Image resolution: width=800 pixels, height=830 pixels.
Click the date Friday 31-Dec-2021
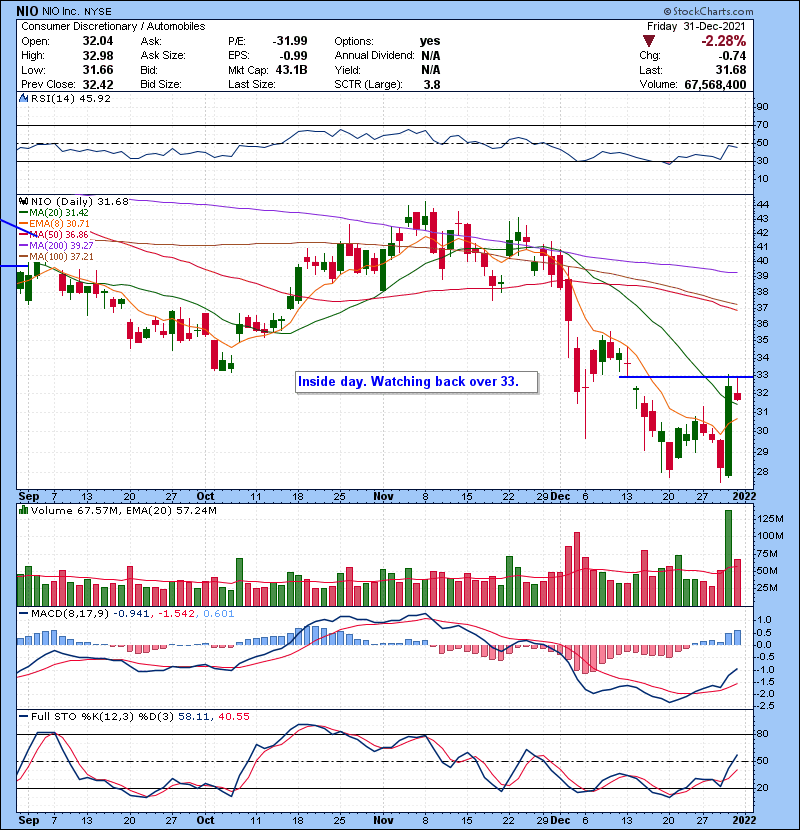tap(696, 26)
